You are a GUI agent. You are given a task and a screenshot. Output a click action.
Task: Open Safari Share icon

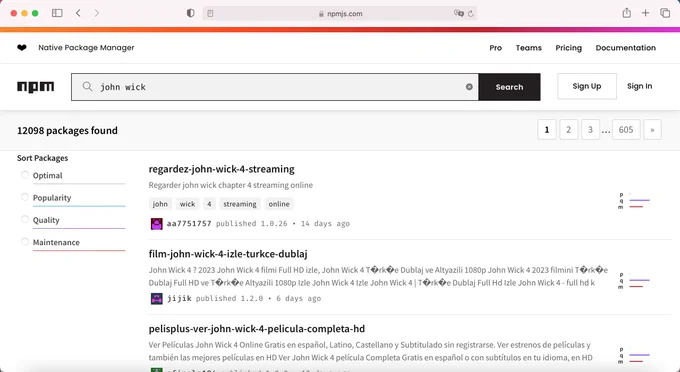[627, 13]
